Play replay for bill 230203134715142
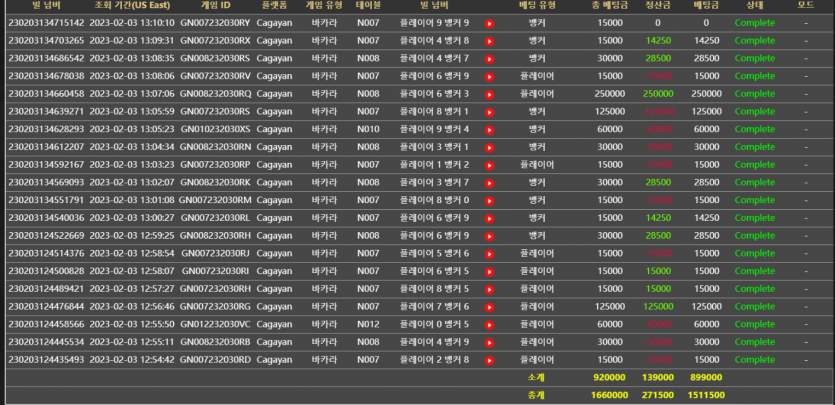This screenshot has width=835, height=405. pyautogui.click(x=489, y=23)
